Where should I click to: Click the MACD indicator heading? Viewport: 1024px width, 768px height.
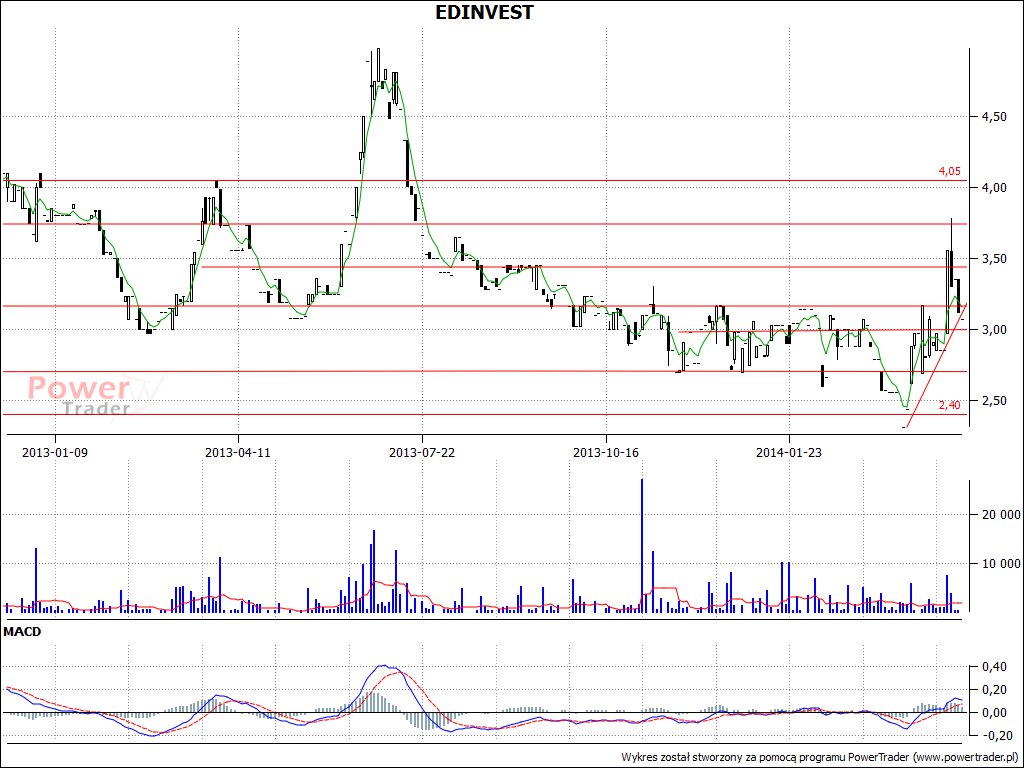22,632
